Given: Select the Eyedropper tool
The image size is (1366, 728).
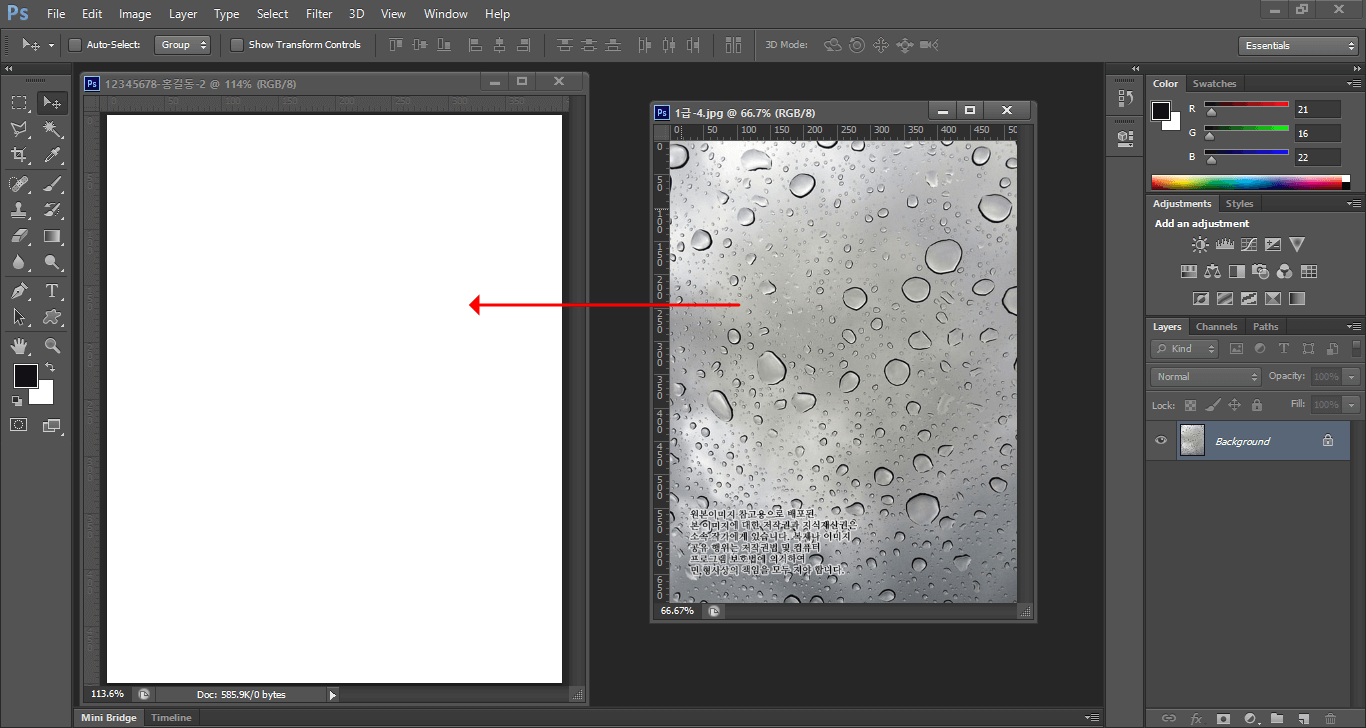Looking at the screenshot, I should coord(52,155).
